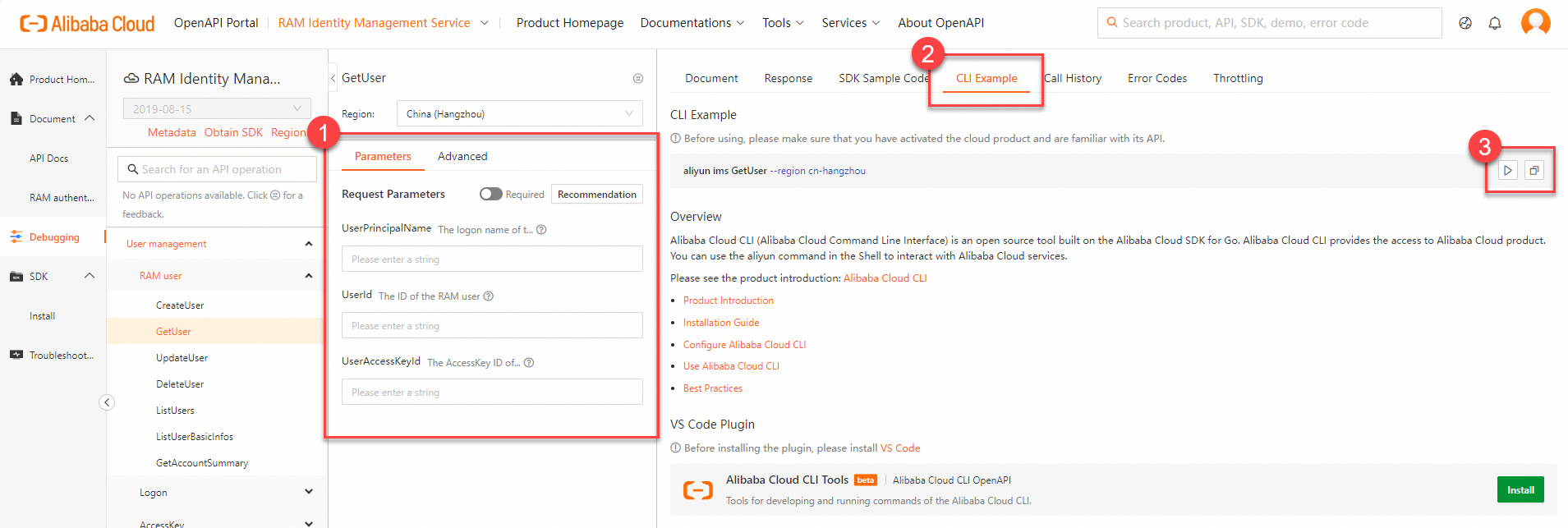Collapse the User management section

tap(309, 244)
